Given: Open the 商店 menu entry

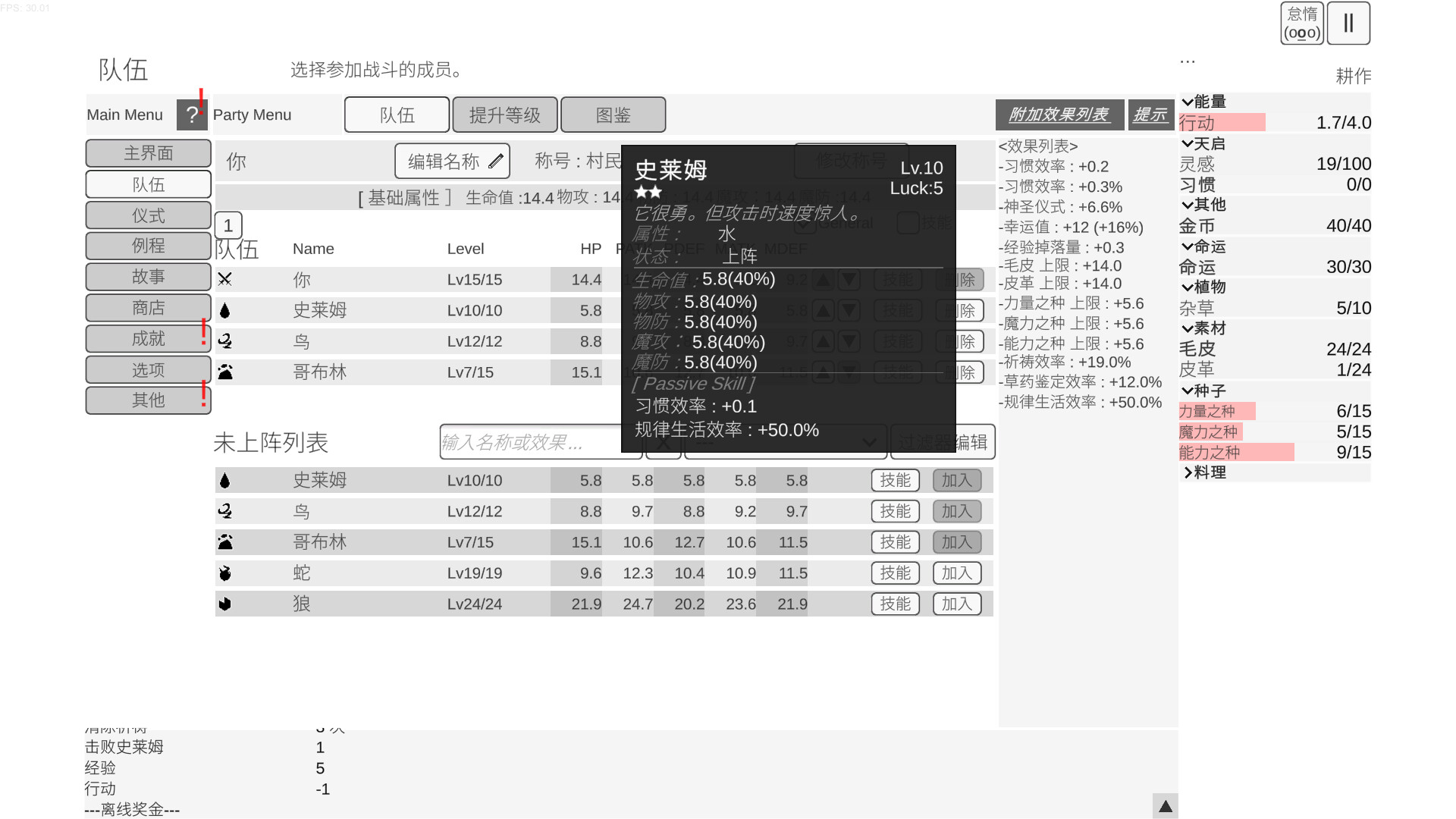Looking at the screenshot, I should 148,307.
